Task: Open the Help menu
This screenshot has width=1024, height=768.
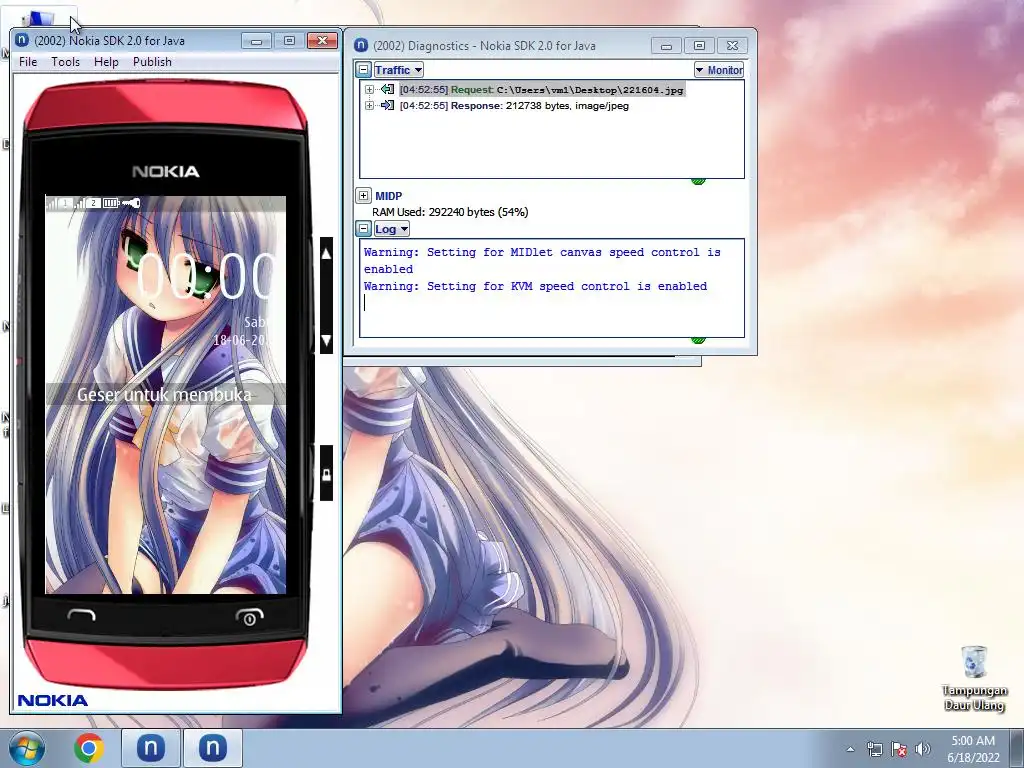Action: click(106, 61)
